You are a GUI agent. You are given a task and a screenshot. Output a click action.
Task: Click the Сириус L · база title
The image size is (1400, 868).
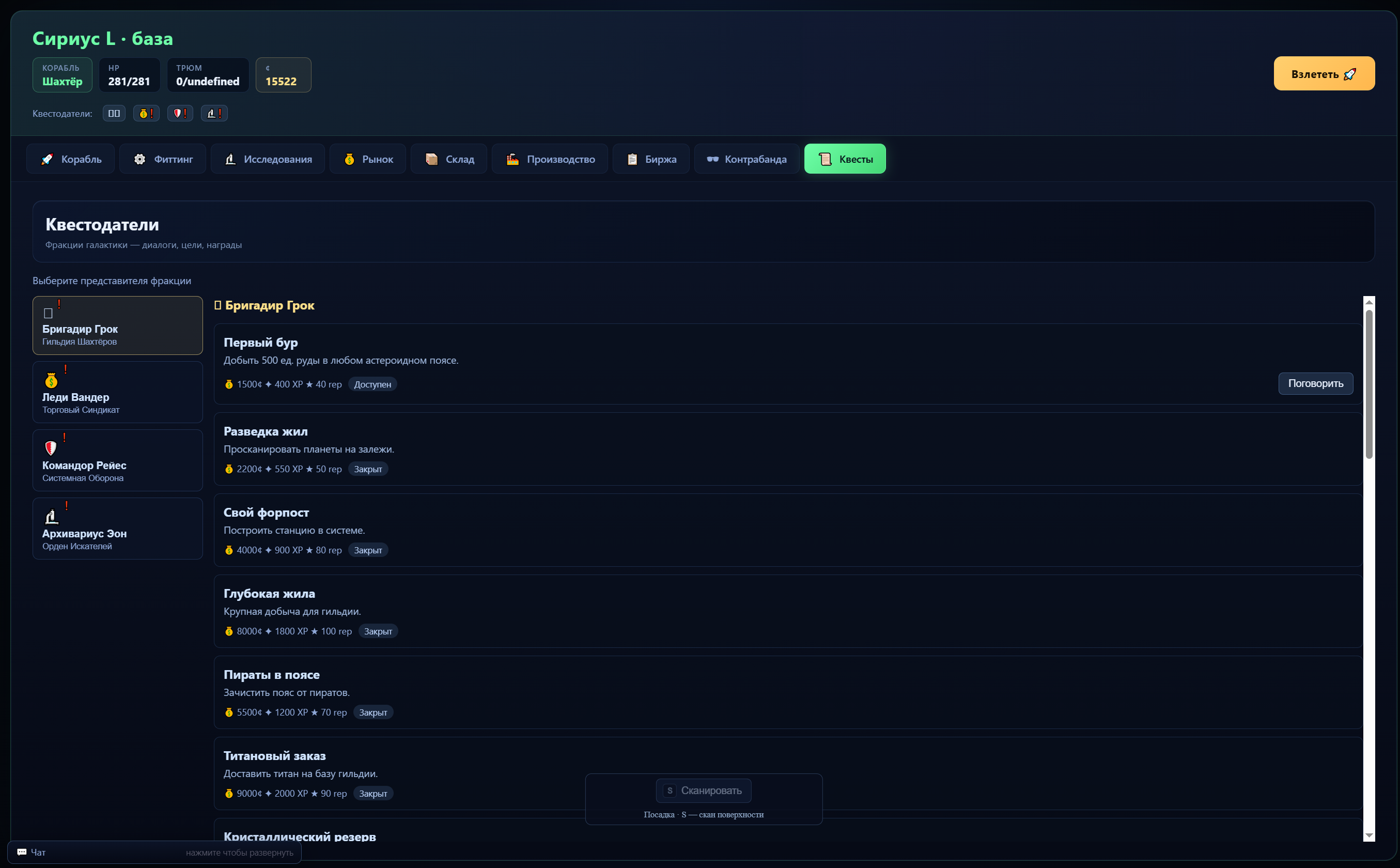(x=103, y=38)
